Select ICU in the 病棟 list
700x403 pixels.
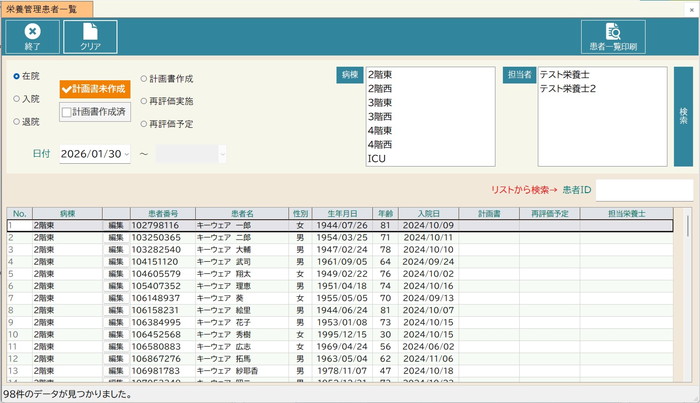[x=378, y=158]
